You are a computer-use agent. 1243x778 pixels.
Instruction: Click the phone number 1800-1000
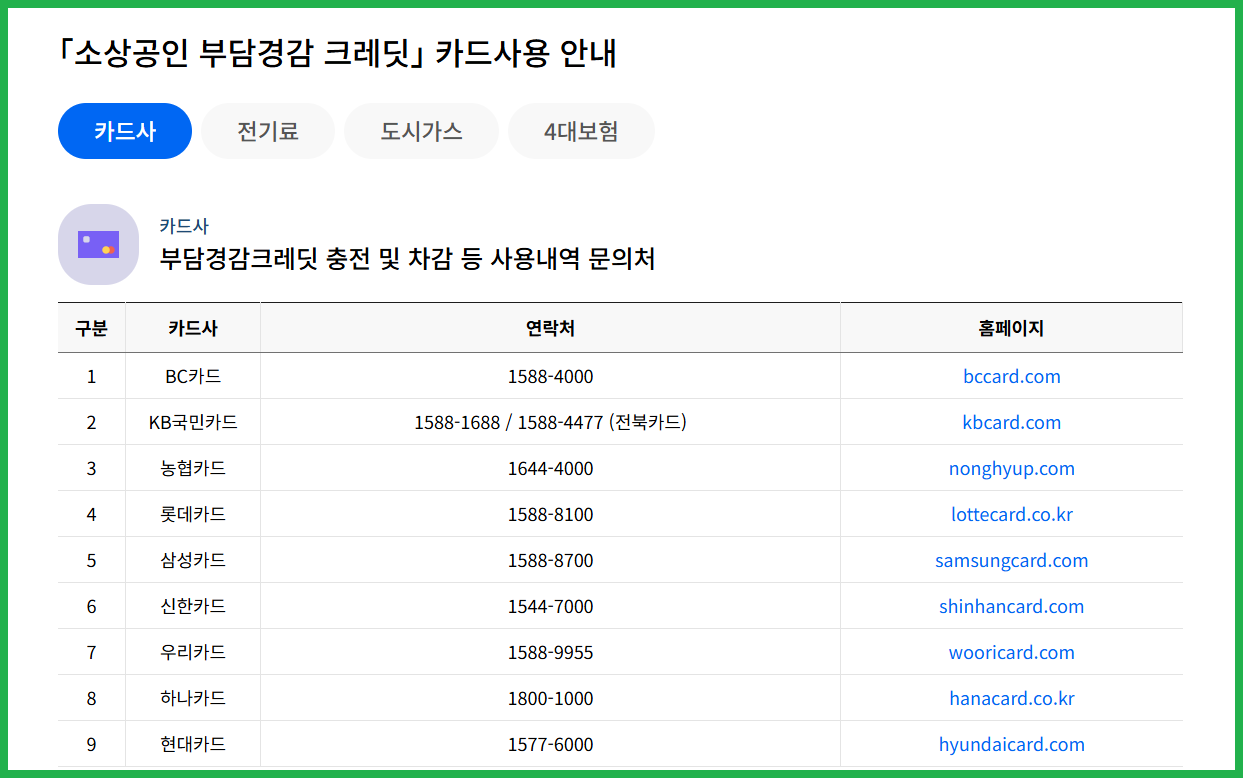(x=550, y=698)
